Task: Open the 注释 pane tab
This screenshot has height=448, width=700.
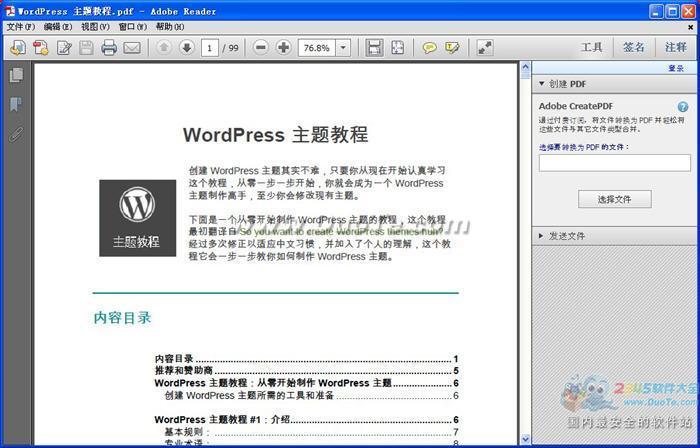Action: 675,47
